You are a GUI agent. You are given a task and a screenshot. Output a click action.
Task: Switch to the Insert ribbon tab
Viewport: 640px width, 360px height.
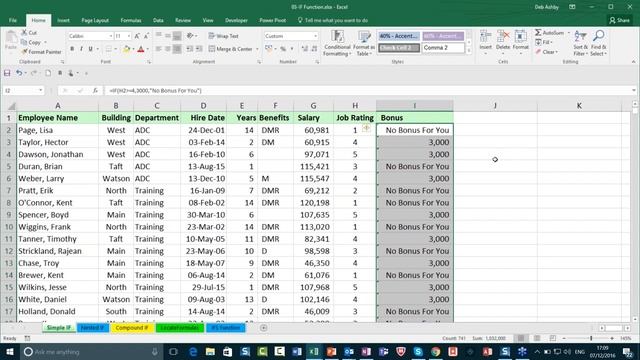point(63,20)
